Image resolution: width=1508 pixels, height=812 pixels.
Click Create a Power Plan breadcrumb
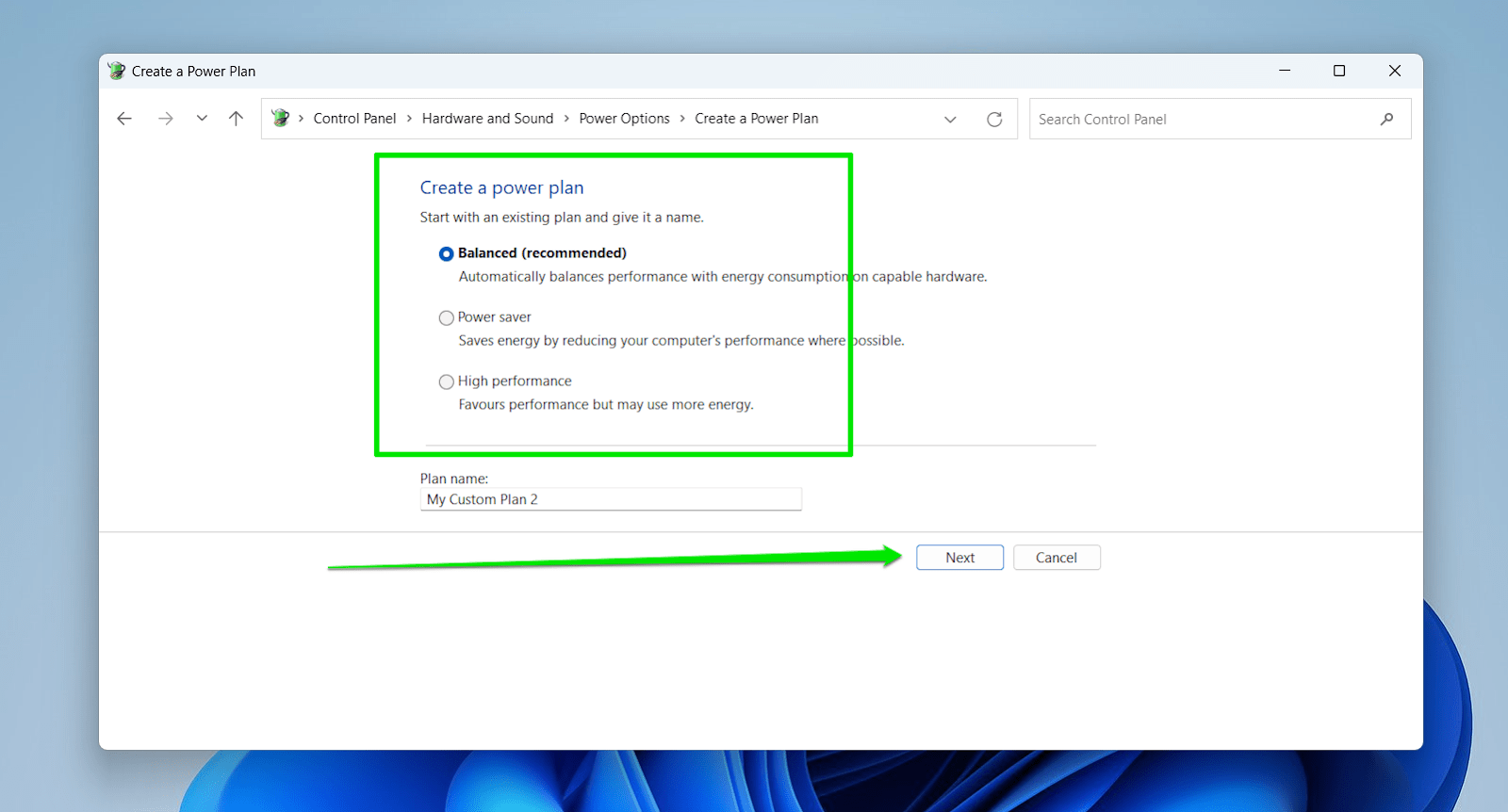click(x=757, y=119)
